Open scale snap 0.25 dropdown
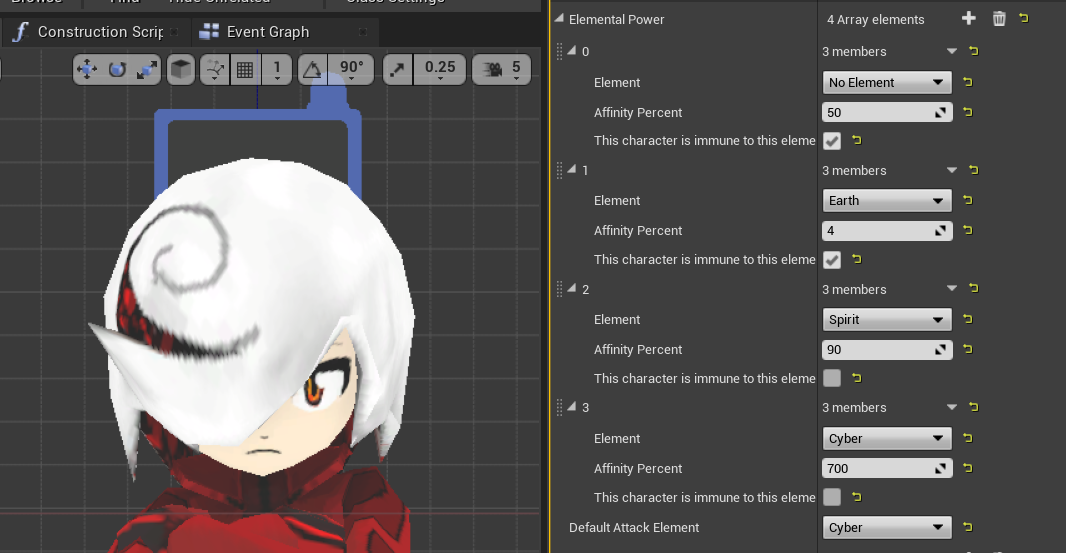The height and width of the screenshot is (553, 1066). click(440, 69)
